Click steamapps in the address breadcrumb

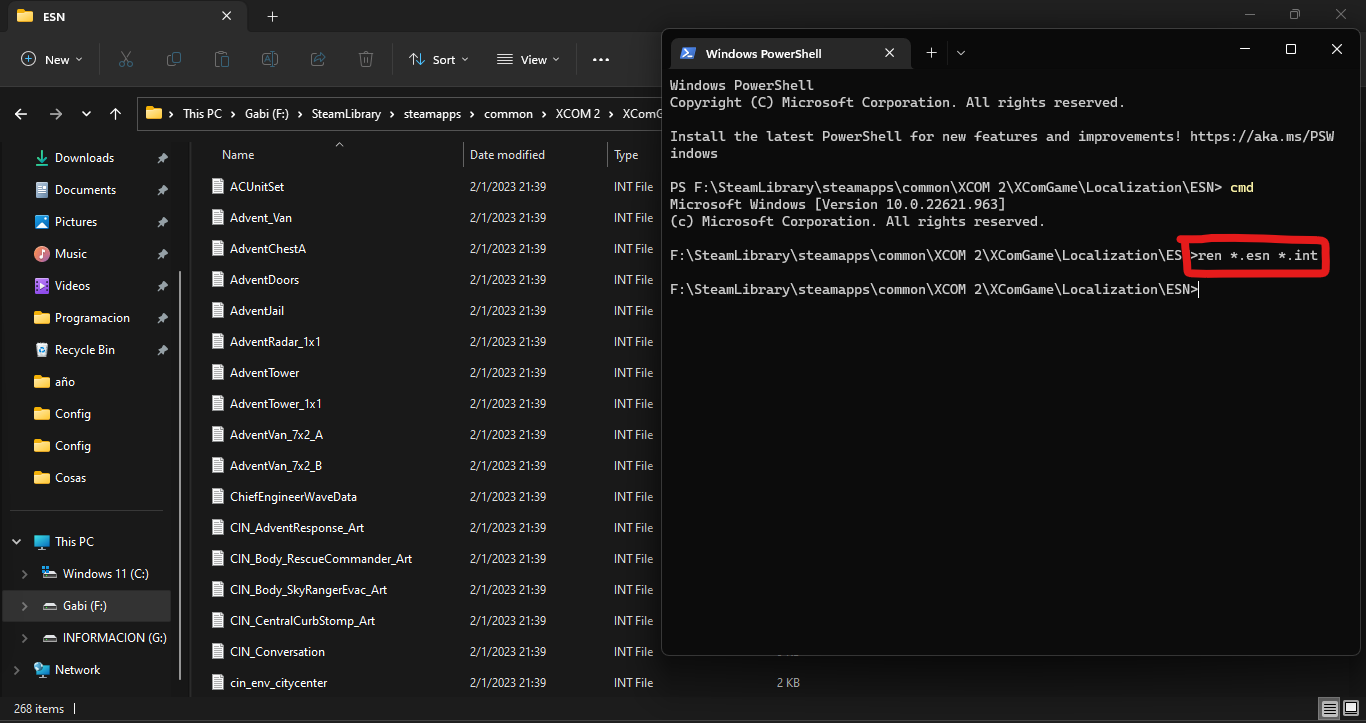[x=432, y=114]
